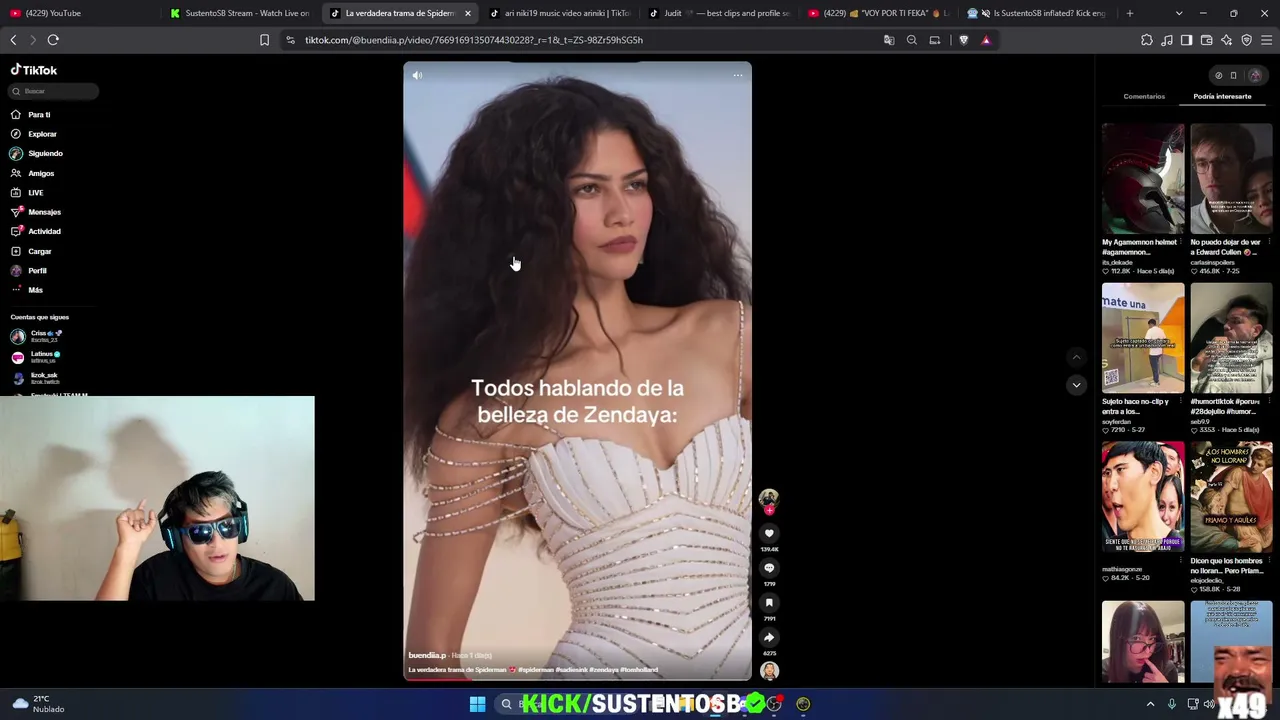The height and width of the screenshot is (720, 1280).
Task: Click the translate page icon
Action: tap(889, 40)
